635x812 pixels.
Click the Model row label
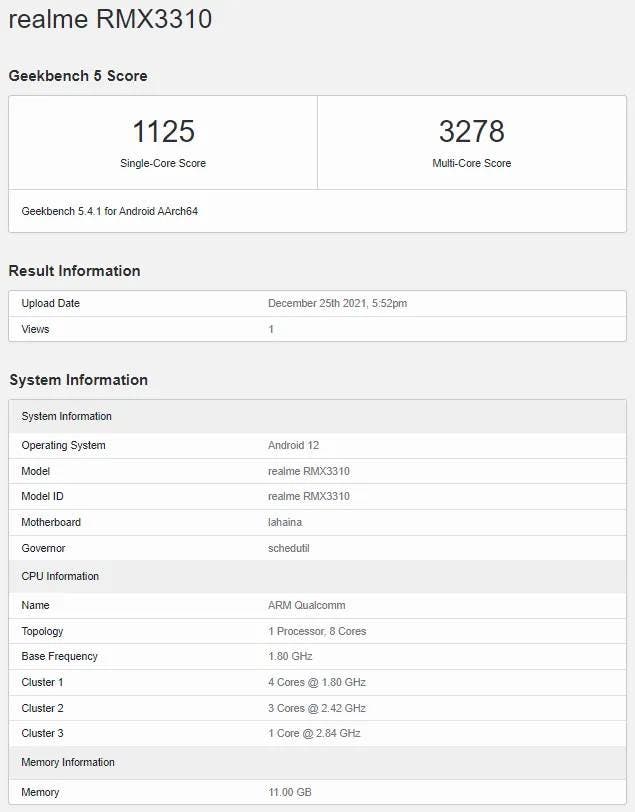[x=36, y=471]
